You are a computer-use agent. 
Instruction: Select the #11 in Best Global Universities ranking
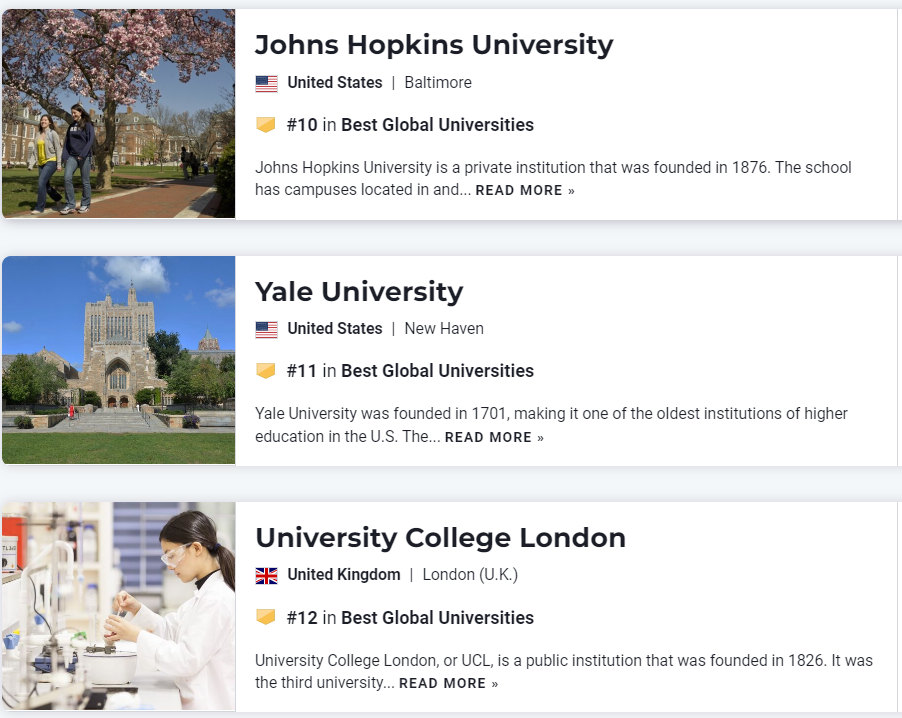click(410, 371)
